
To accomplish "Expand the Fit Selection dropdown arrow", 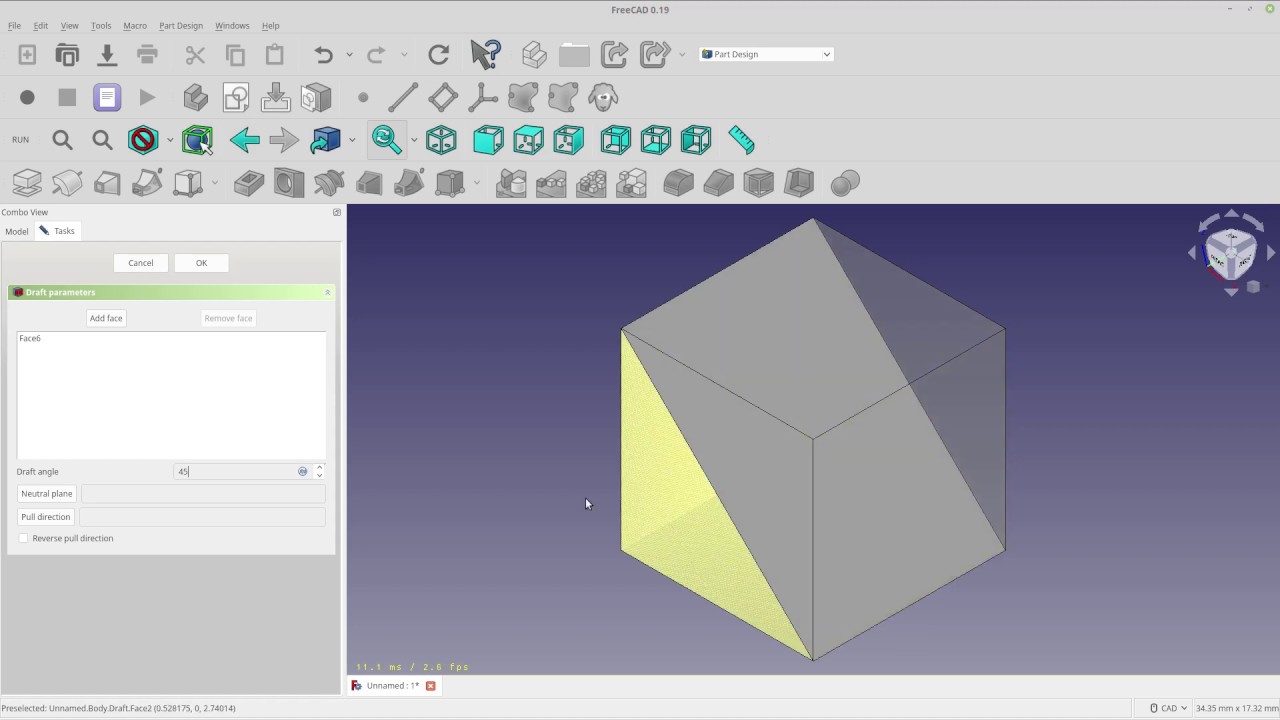I will [x=414, y=140].
